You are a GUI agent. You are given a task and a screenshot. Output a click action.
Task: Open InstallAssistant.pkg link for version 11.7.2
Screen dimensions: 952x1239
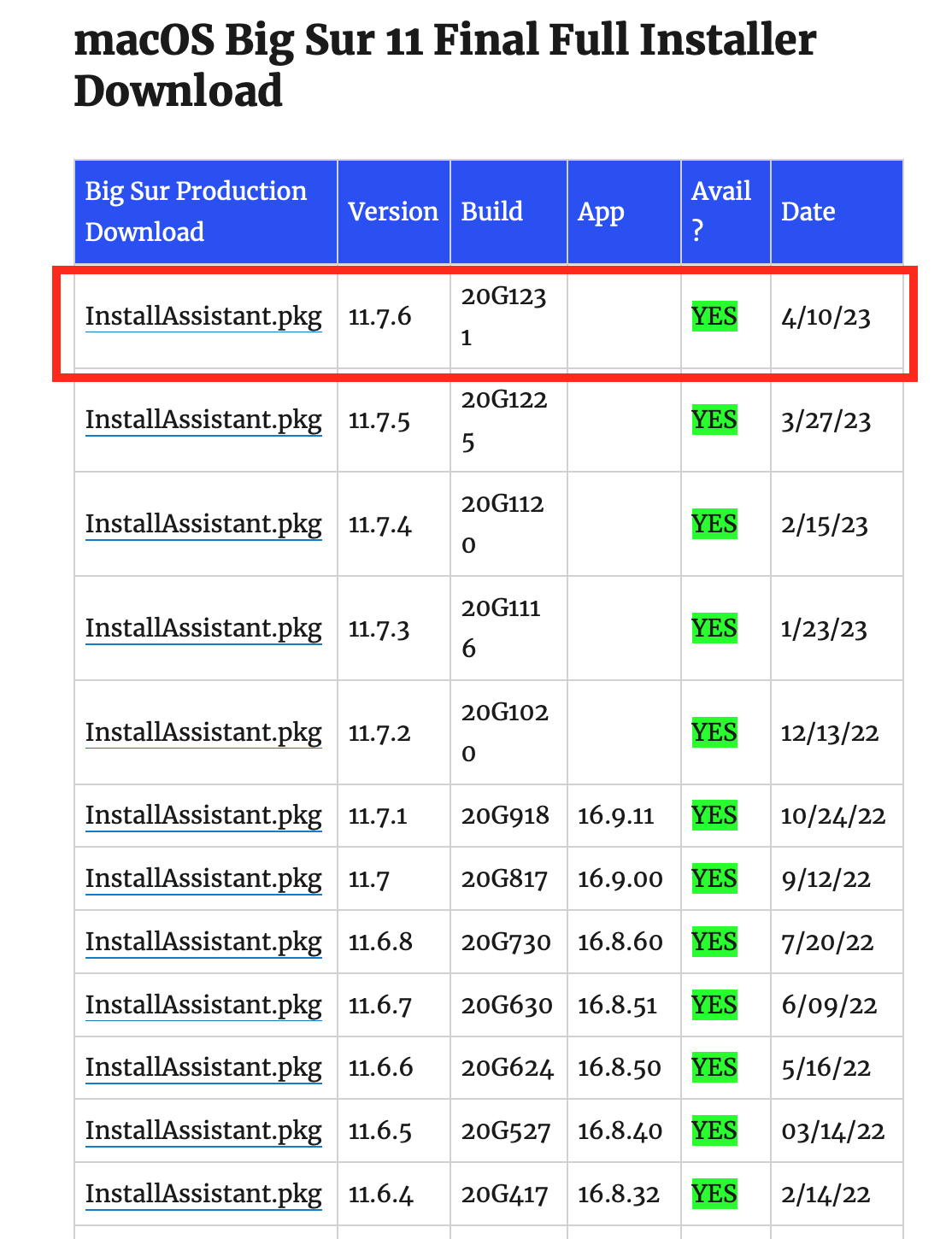[203, 733]
